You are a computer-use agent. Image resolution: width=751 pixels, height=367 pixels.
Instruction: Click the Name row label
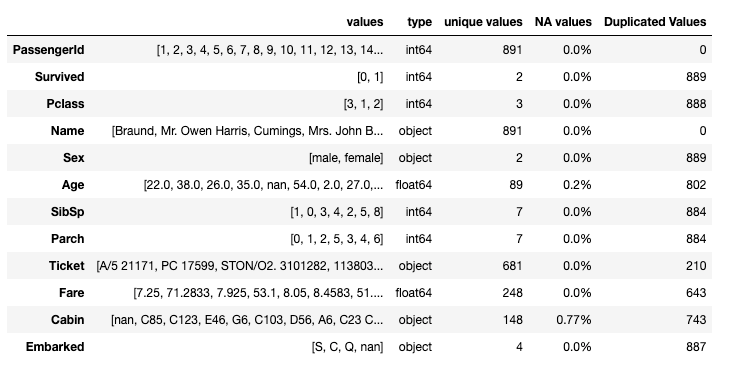click(68, 131)
